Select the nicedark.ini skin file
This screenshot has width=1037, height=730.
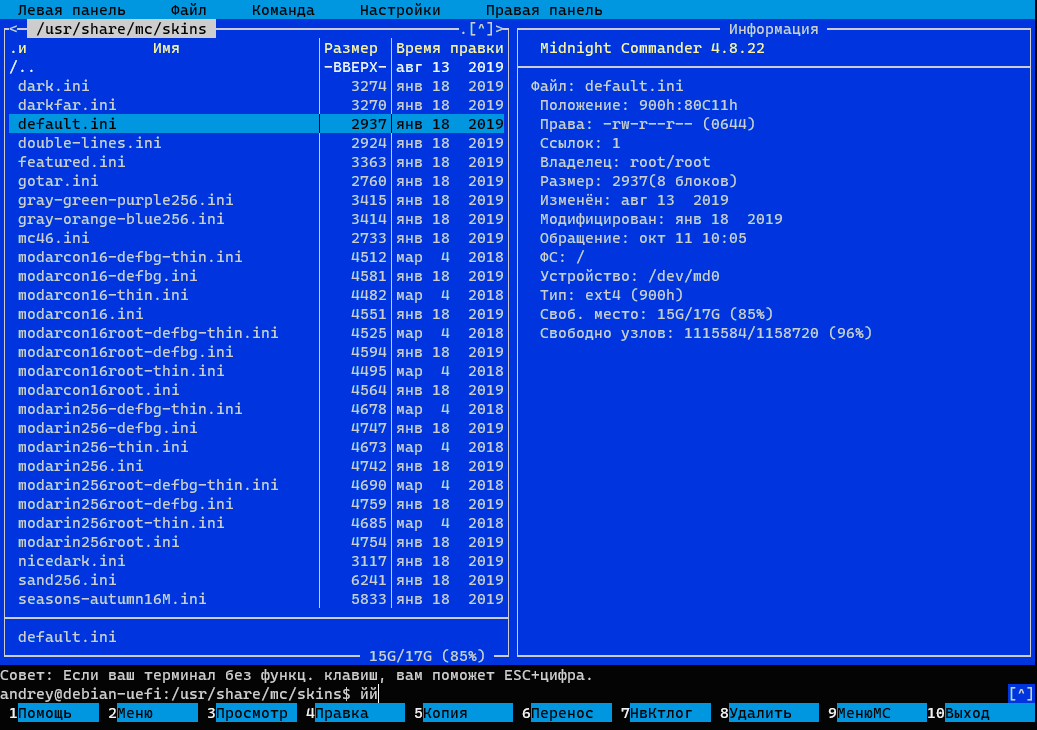point(71,561)
